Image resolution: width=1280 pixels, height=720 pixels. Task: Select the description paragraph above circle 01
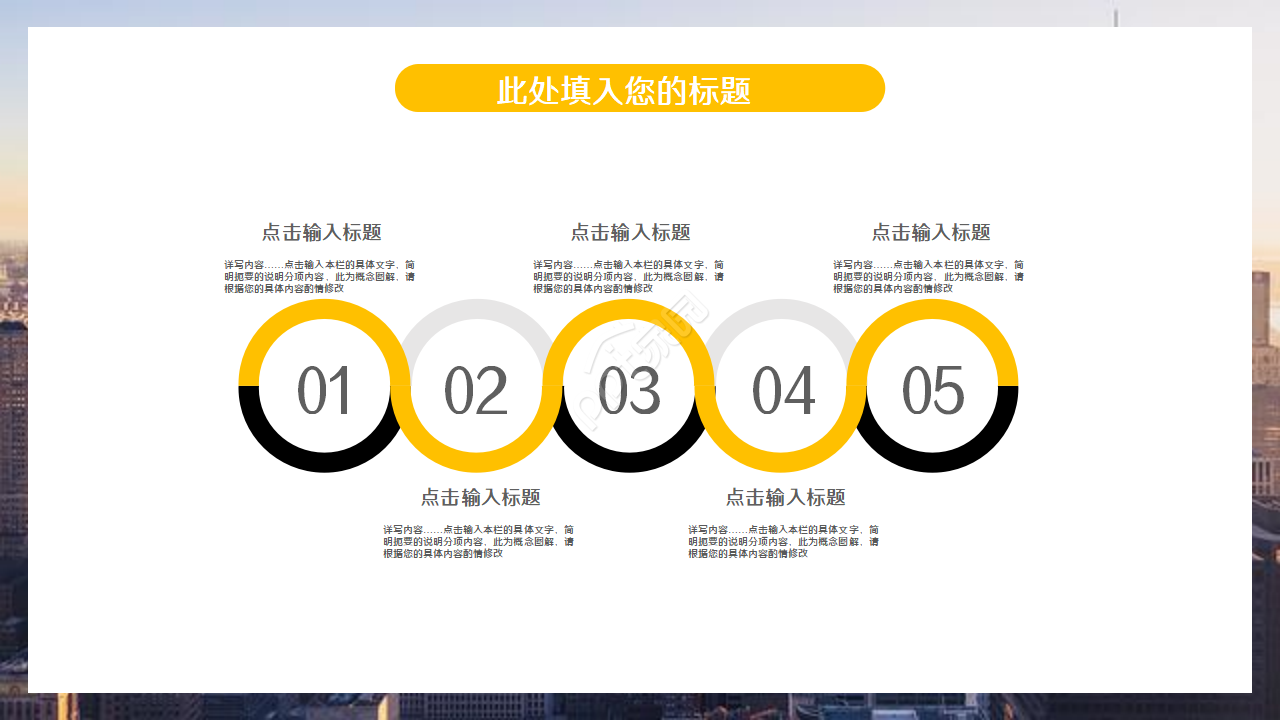click(320, 276)
